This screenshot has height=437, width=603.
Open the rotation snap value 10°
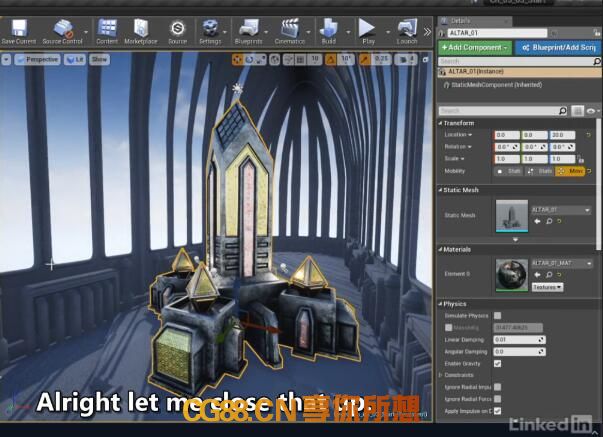pyautogui.click(x=345, y=60)
